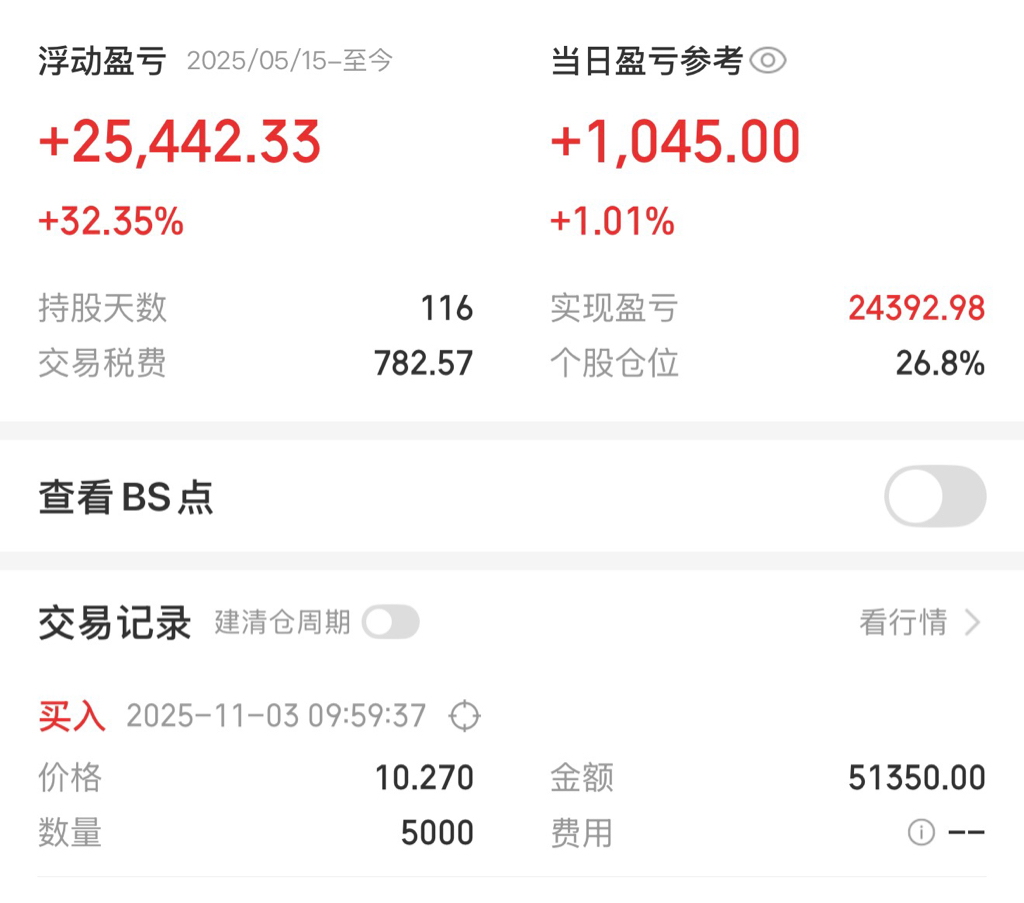
Task: Tap the 浮动盈亏 heading
Action: click(x=102, y=61)
